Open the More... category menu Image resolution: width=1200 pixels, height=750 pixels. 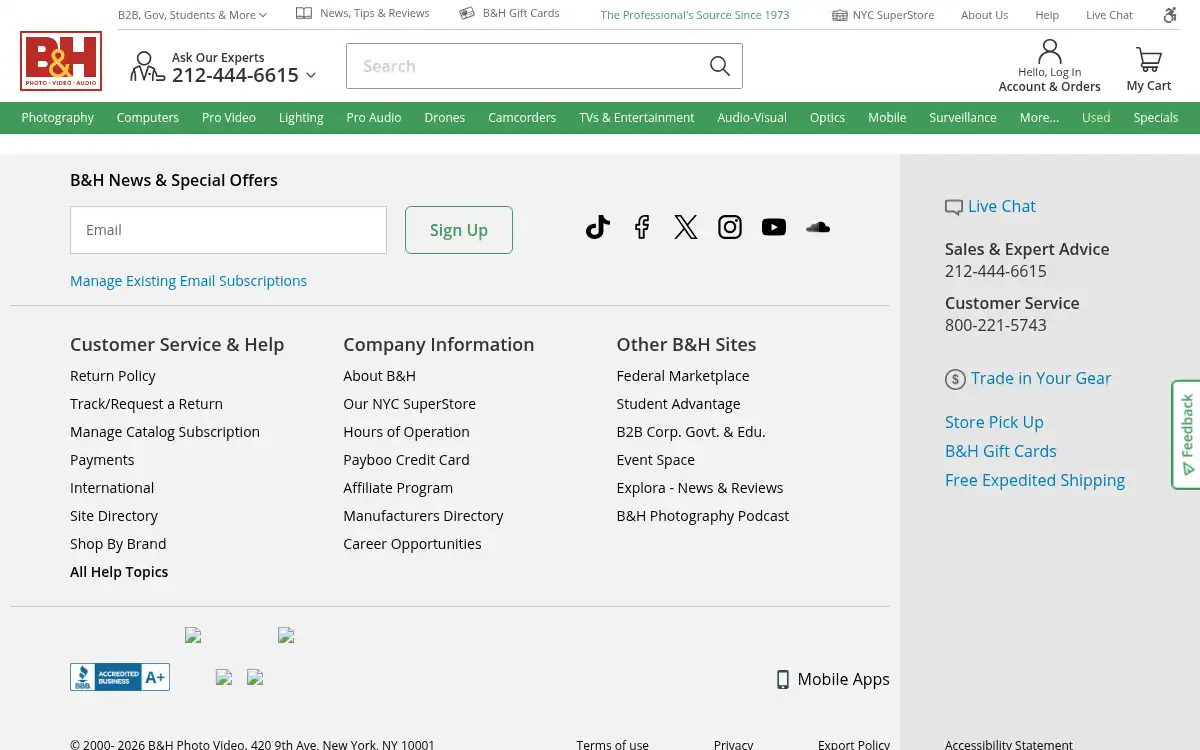[1039, 117]
